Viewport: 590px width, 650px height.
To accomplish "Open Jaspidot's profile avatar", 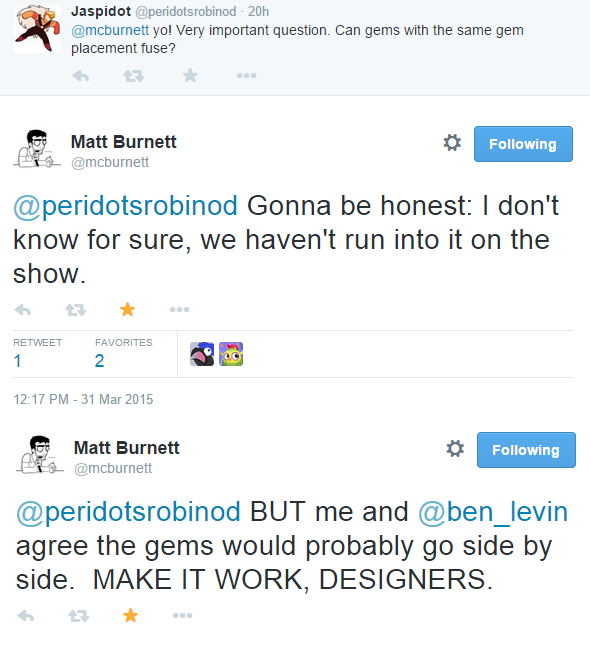I will (x=37, y=29).
